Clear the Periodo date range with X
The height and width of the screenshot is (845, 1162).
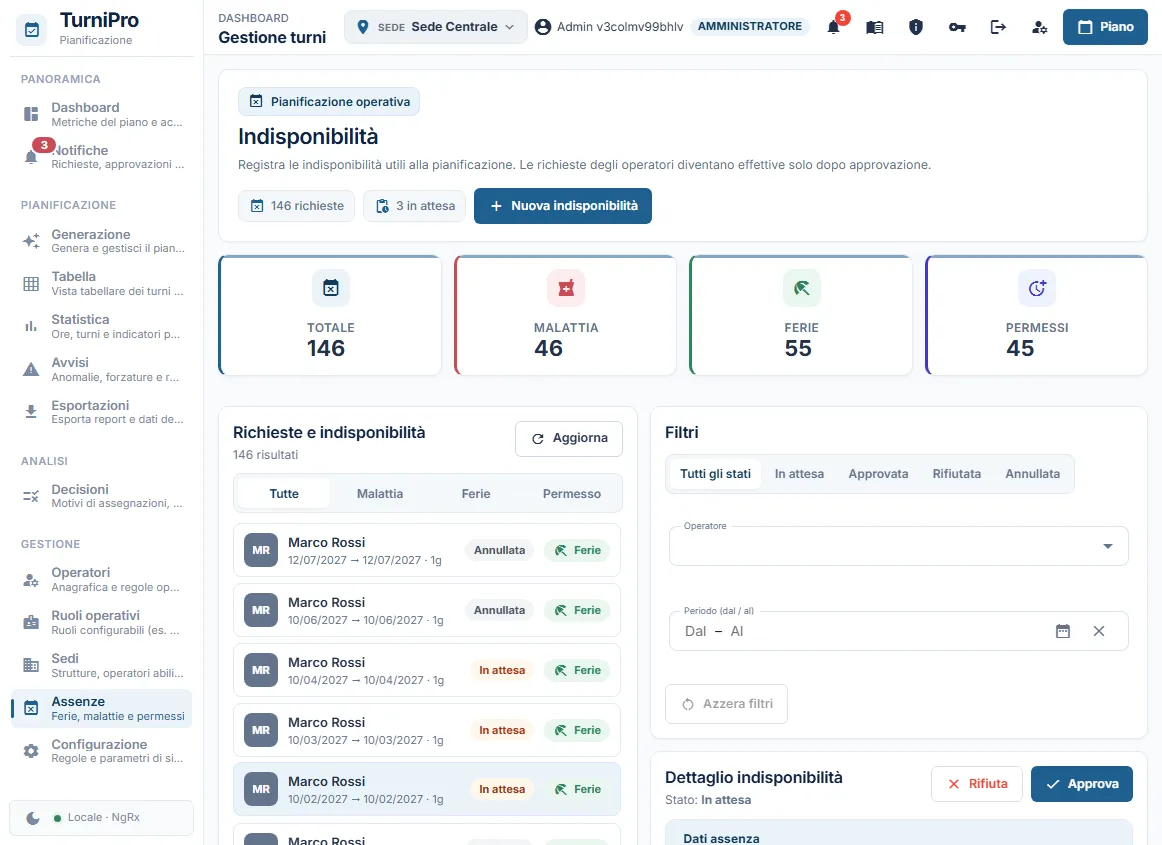point(1099,631)
